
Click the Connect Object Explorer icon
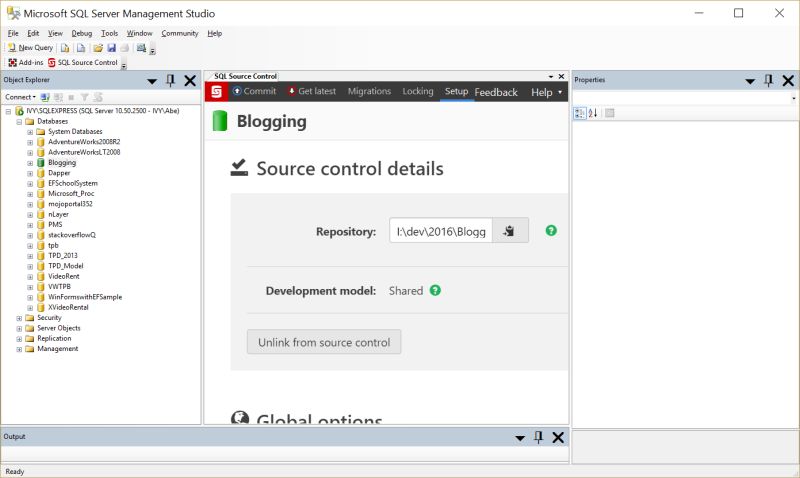(45, 97)
